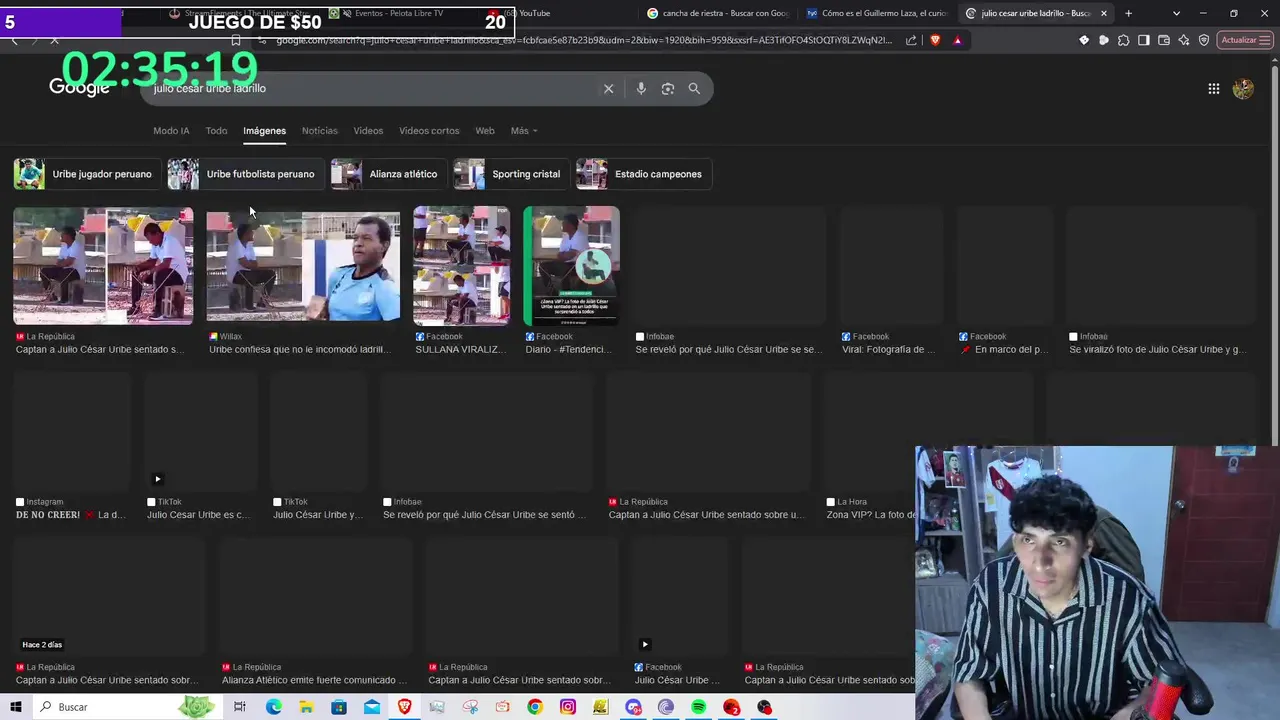Stop page loading with the X button

(x=54, y=40)
